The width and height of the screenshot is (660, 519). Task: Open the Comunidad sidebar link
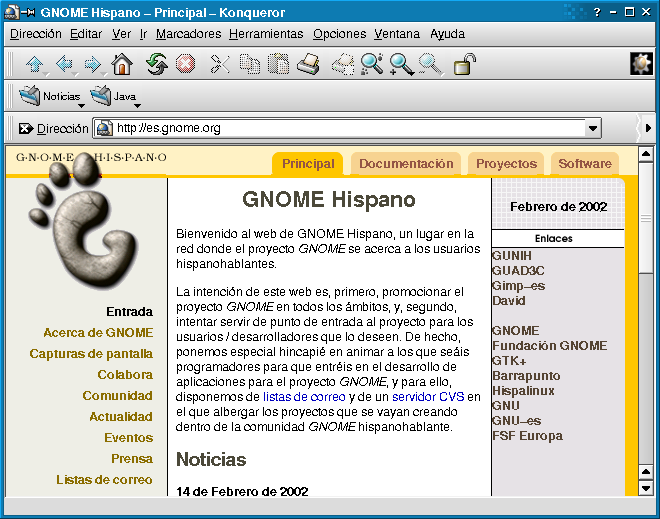coord(117,396)
